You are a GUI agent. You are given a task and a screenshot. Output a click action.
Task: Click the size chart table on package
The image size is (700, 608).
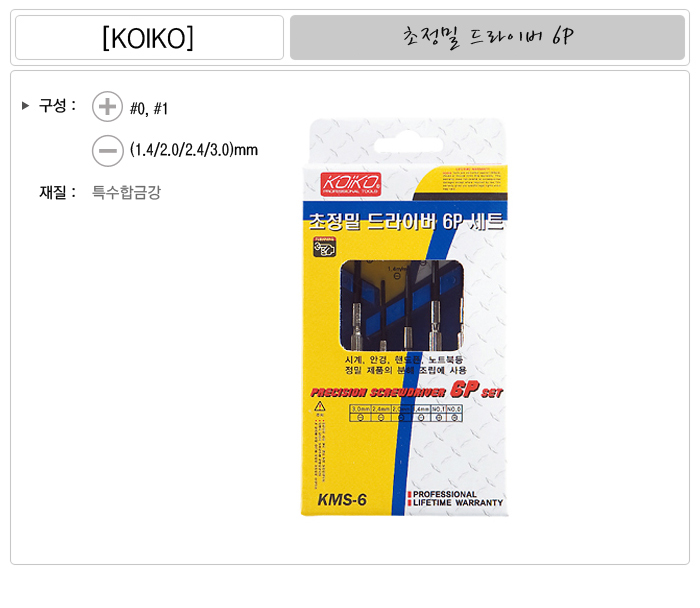pos(406,413)
